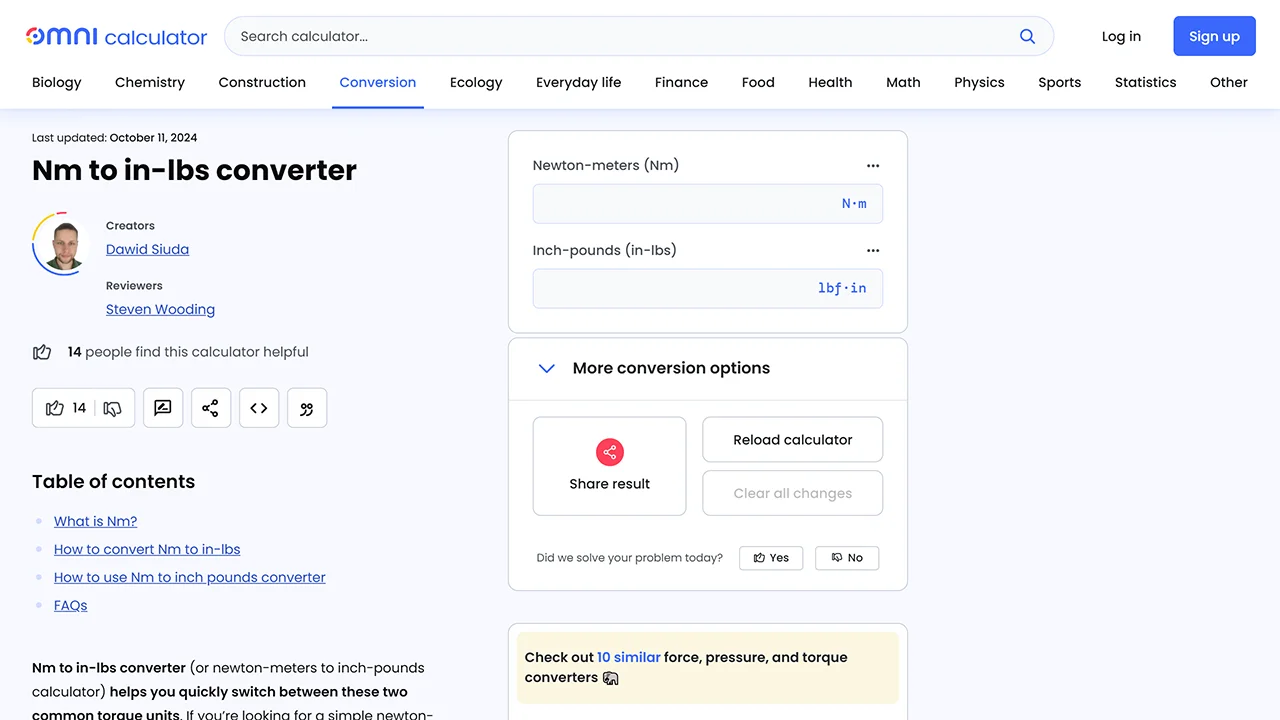The image size is (1280, 720).
Task: Click the share icon below the vote buttons
Action: (x=210, y=408)
